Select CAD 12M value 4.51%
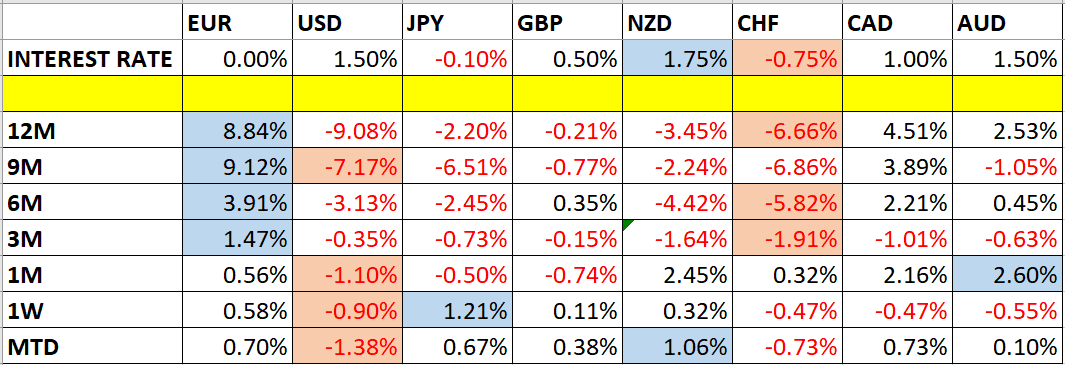This screenshot has height=365, width=1065. pos(898,129)
